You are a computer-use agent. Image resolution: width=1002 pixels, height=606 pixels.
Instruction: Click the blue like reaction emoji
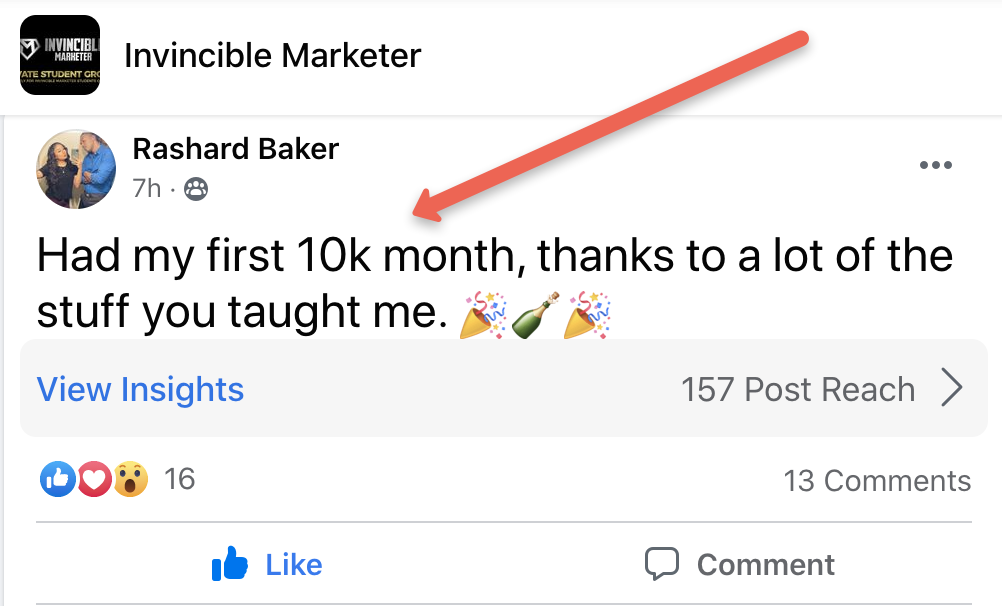pyautogui.click(x=58, y=479)
